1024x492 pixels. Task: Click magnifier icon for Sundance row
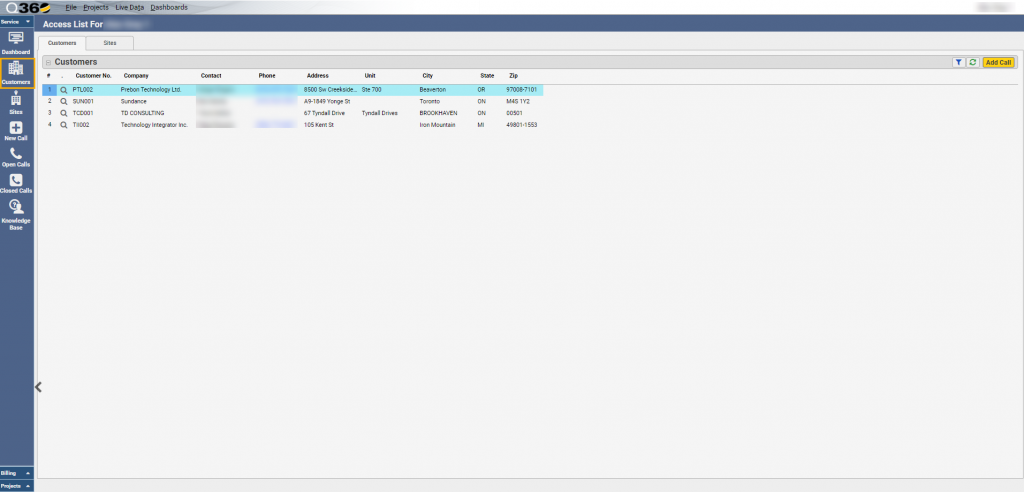(63, 101)
